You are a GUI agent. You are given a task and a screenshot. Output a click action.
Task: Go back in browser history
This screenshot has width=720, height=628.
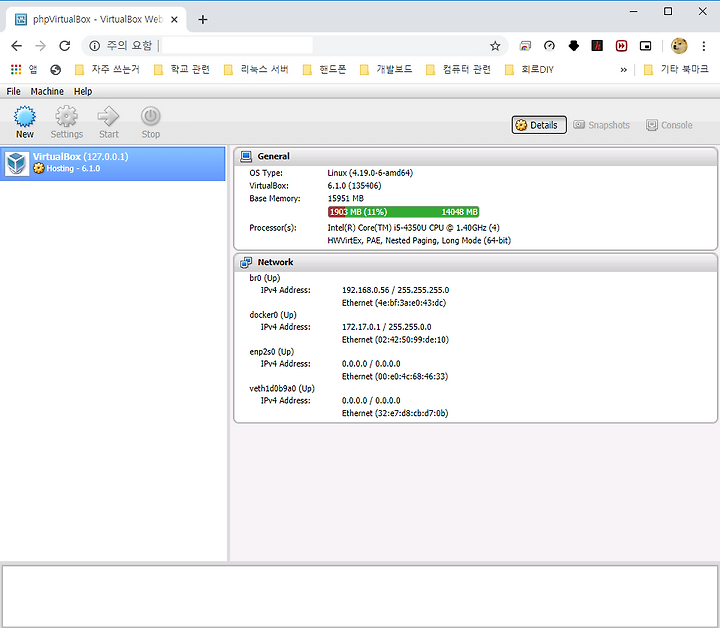pos(17,45)
